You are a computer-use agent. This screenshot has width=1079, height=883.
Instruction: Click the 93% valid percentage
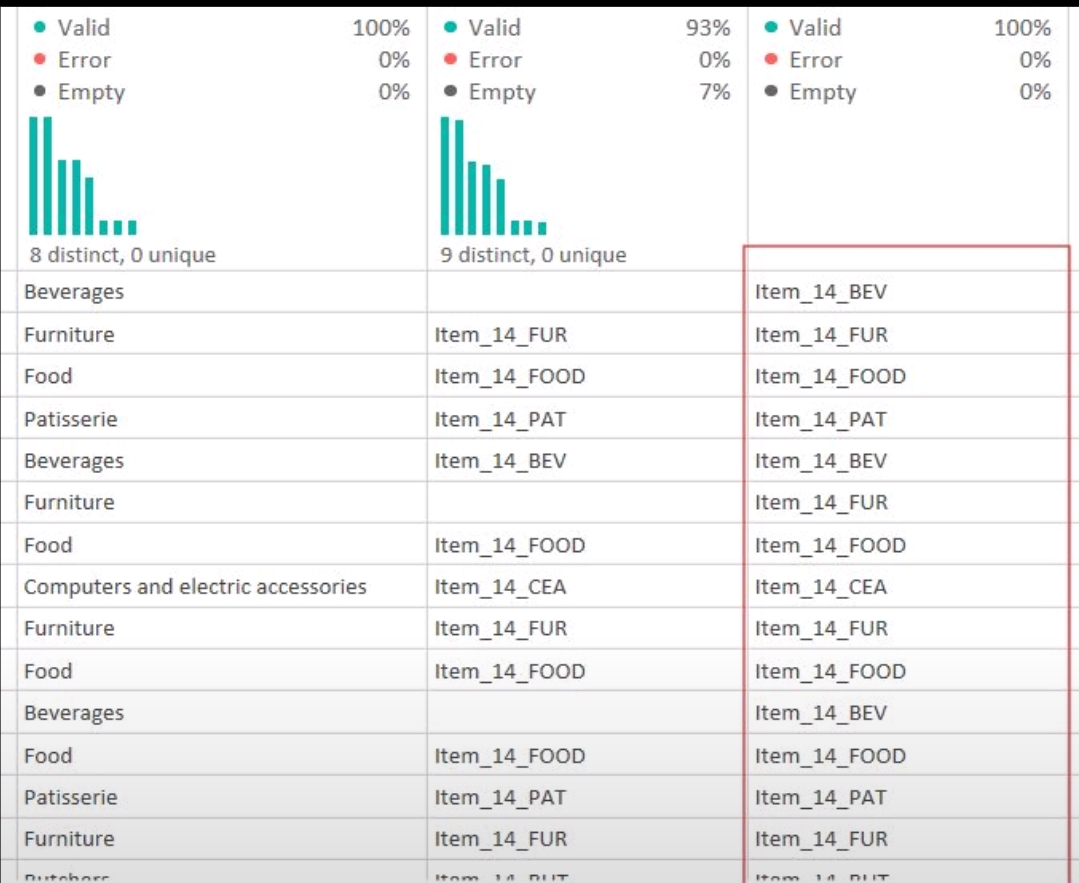point(707,28)
